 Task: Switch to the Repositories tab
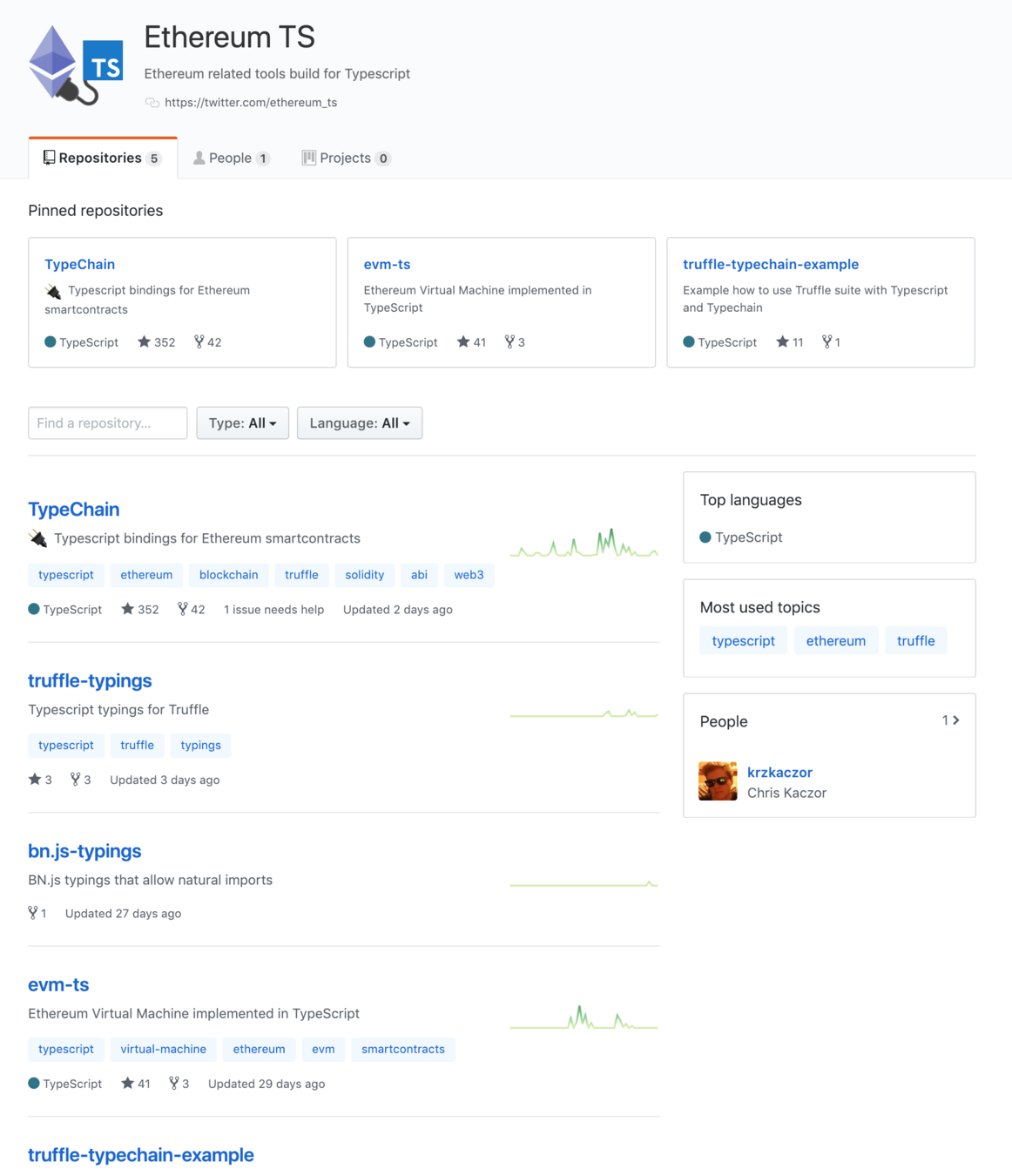click(x=103, y=158)
